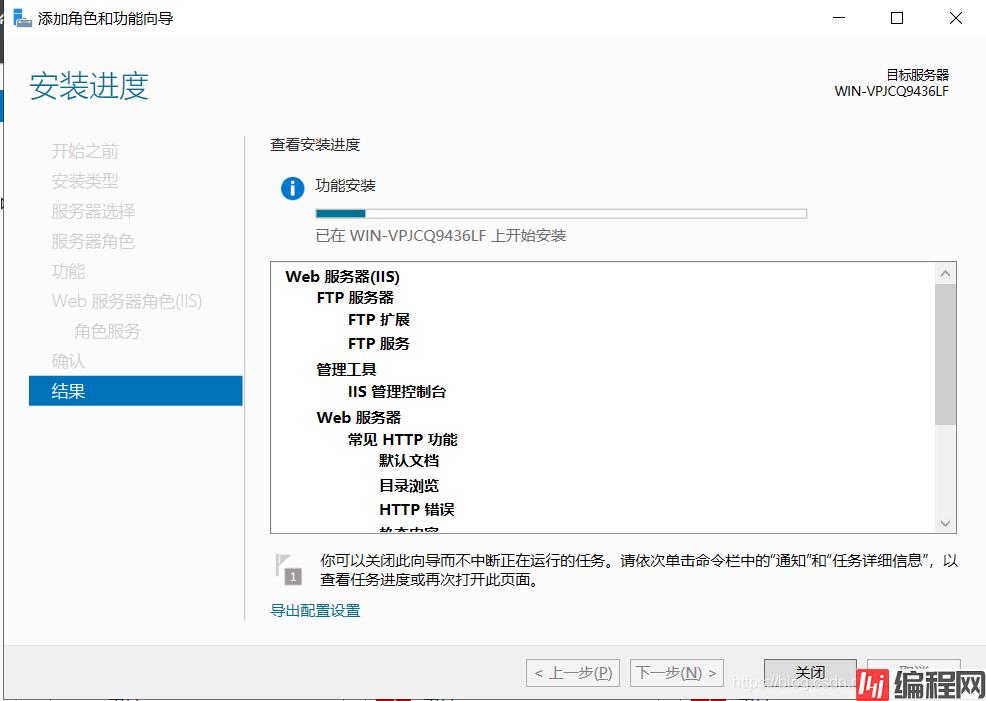Click the blue information icon beside 功能安装
986x701 pixels.
click(x=292, y=188)
